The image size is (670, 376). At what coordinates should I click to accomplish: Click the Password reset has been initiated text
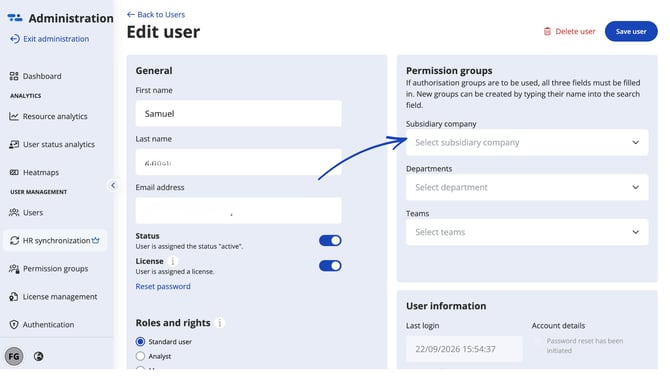585,345
